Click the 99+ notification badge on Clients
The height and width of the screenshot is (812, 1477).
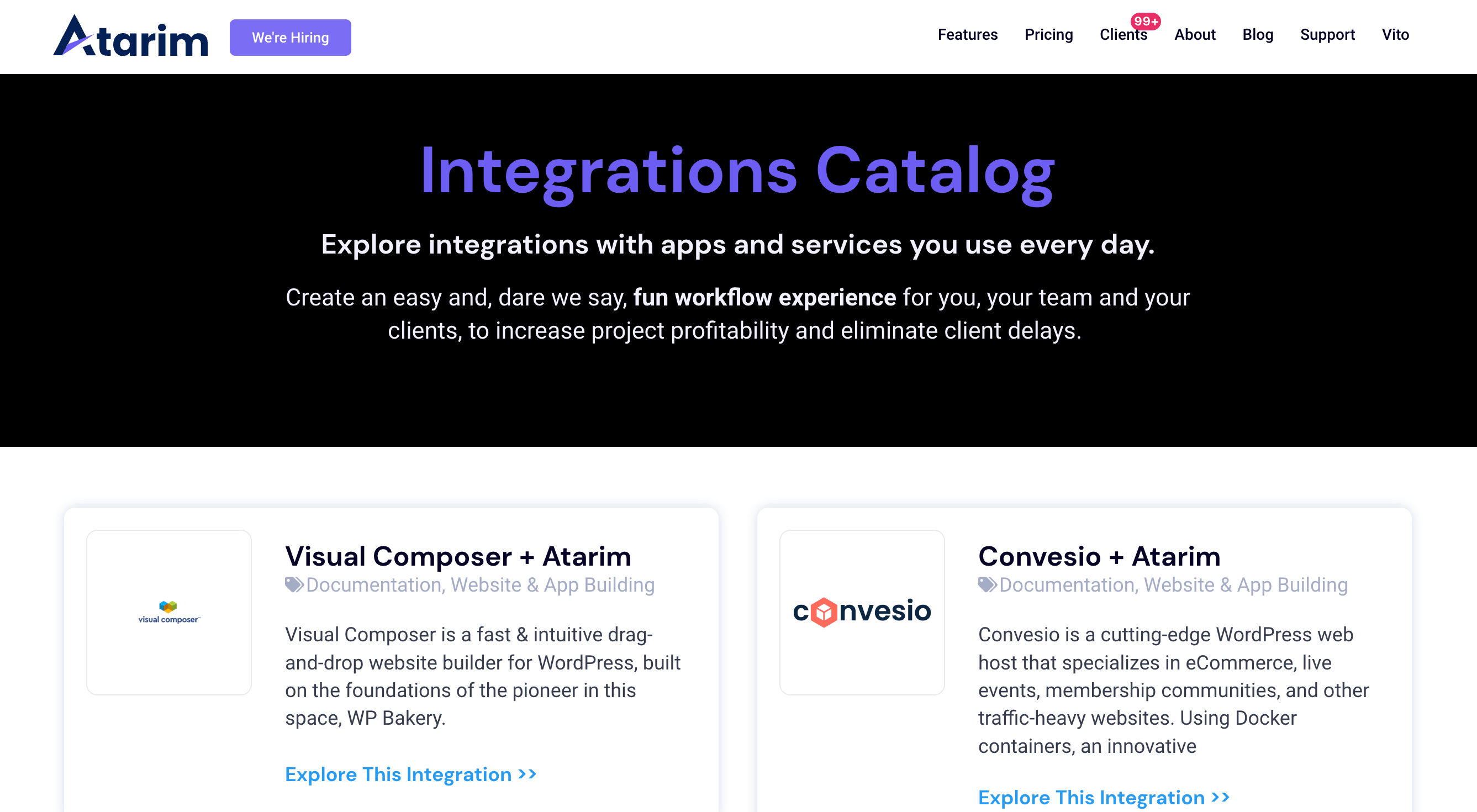tap(1140, 18)
